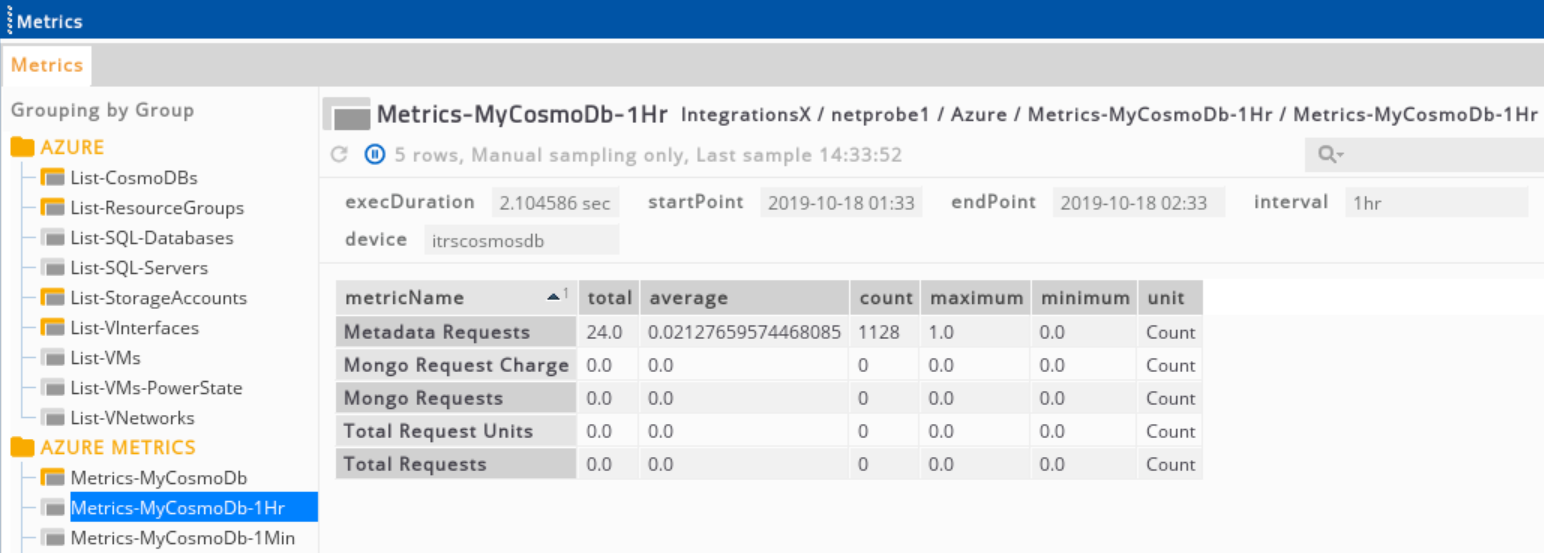Image resolution: width=1544 pixels, height=553 pixels.
Task: Select Metrics-MyCosmoDb tree entry
Action: coord(158,478)
